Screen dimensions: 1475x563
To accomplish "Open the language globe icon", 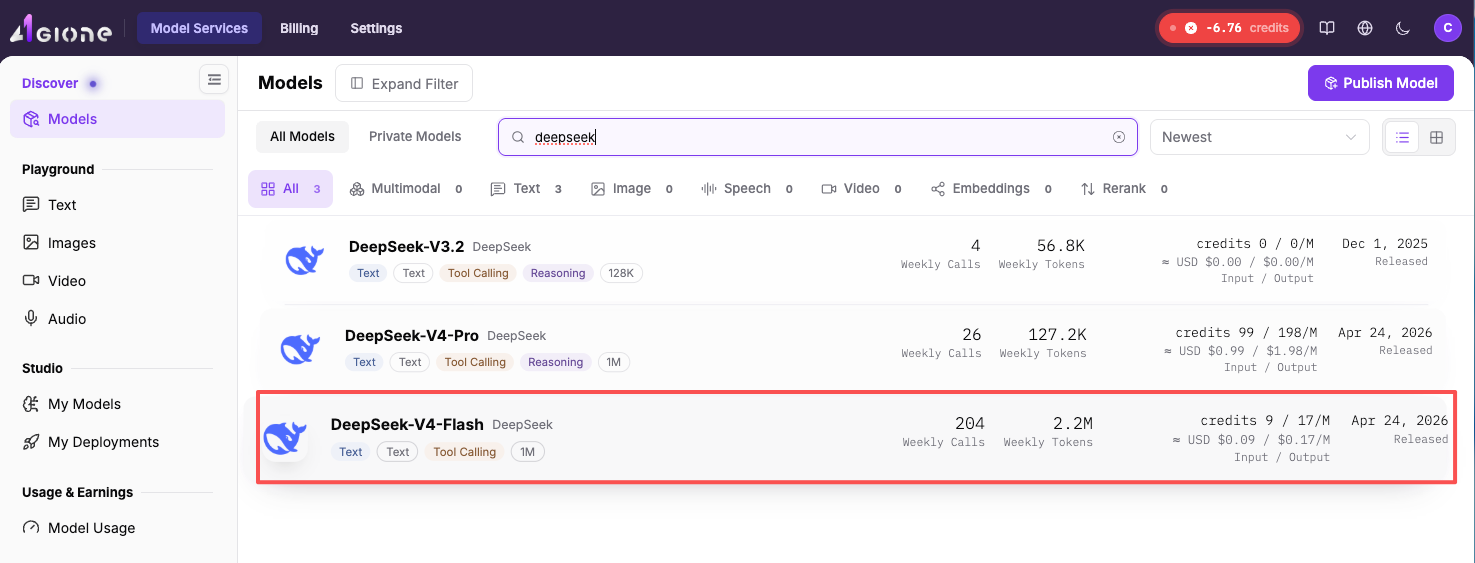I will point(1365,28).
